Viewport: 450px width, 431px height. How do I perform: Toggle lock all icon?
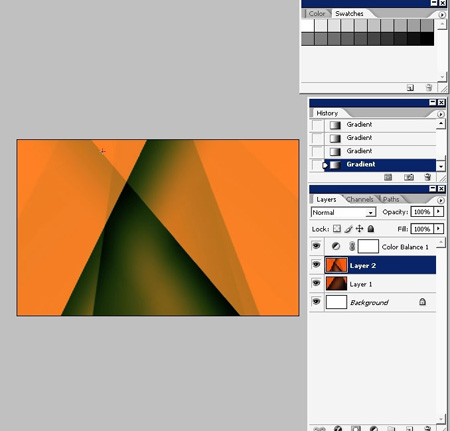tap(371, 229)
